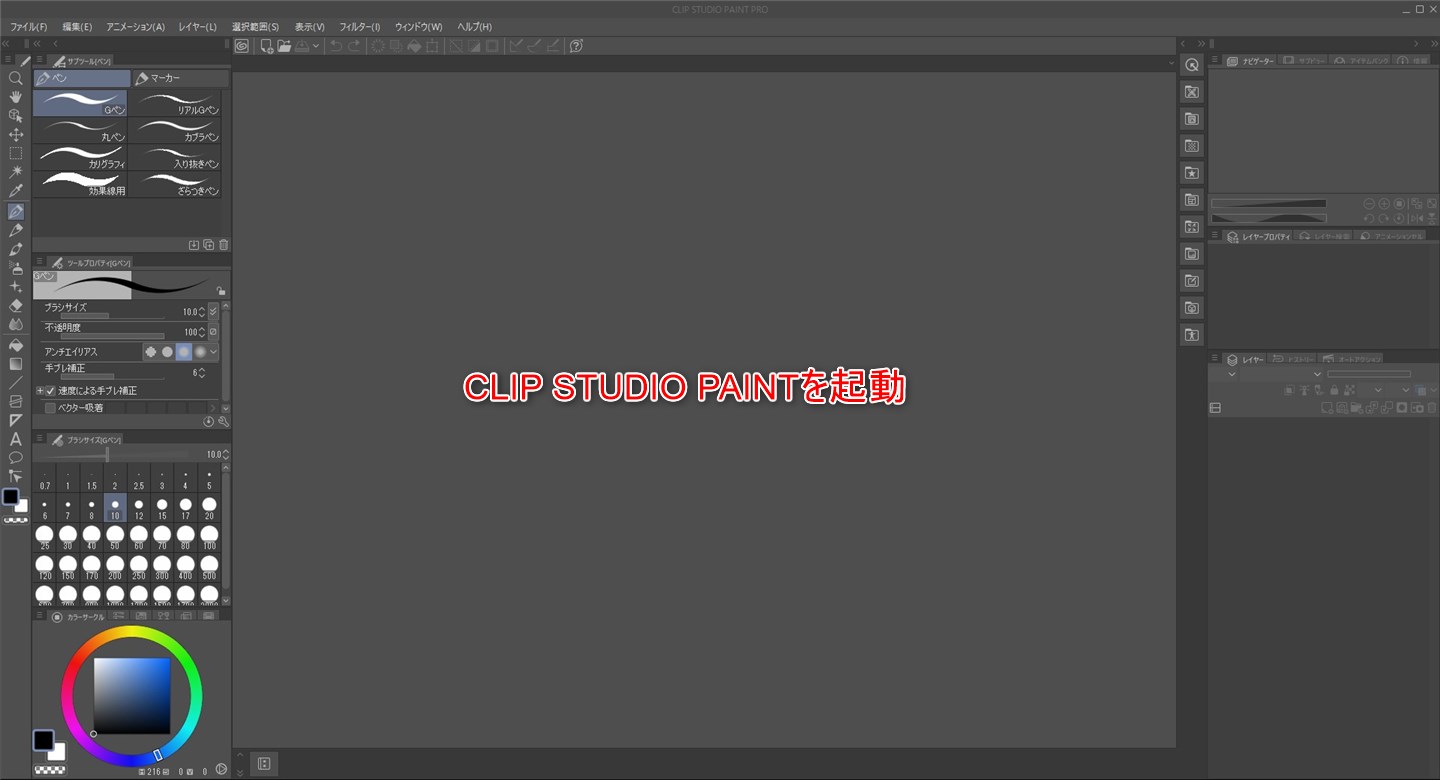
Task: Duplicate the sub tool
Action: point(209,245)
